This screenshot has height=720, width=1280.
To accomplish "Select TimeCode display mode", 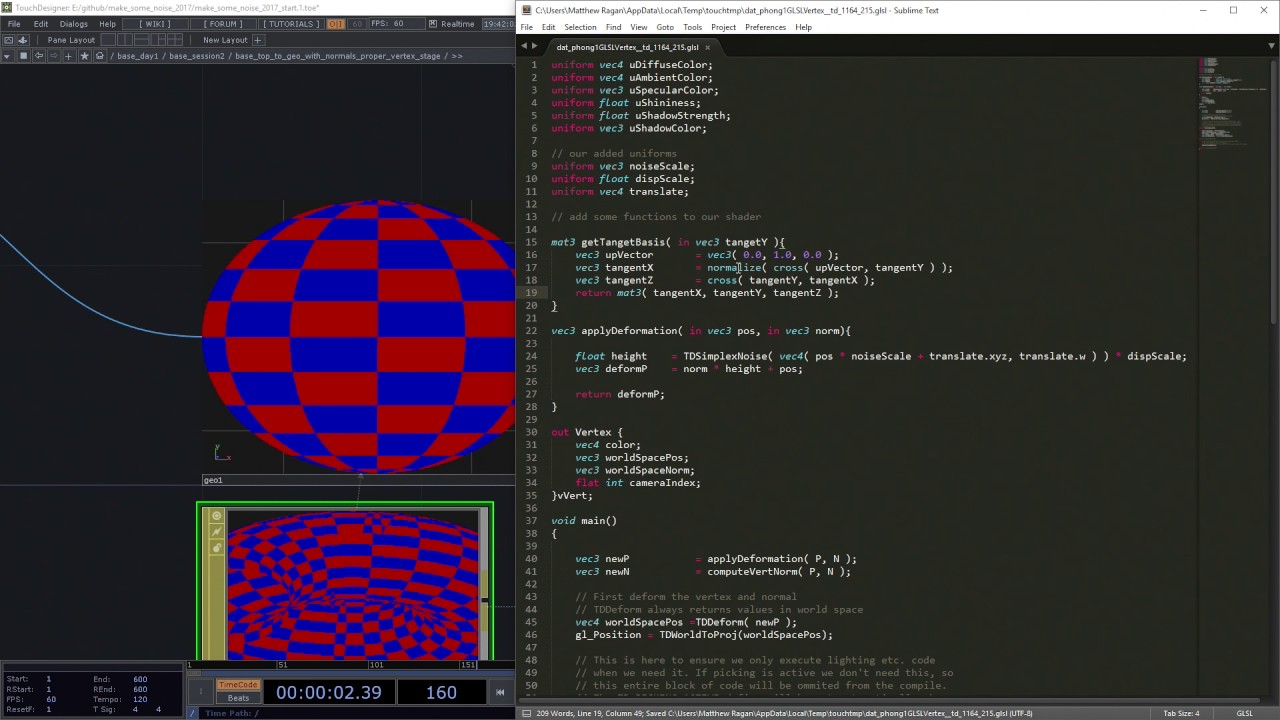I will point(238,685).
